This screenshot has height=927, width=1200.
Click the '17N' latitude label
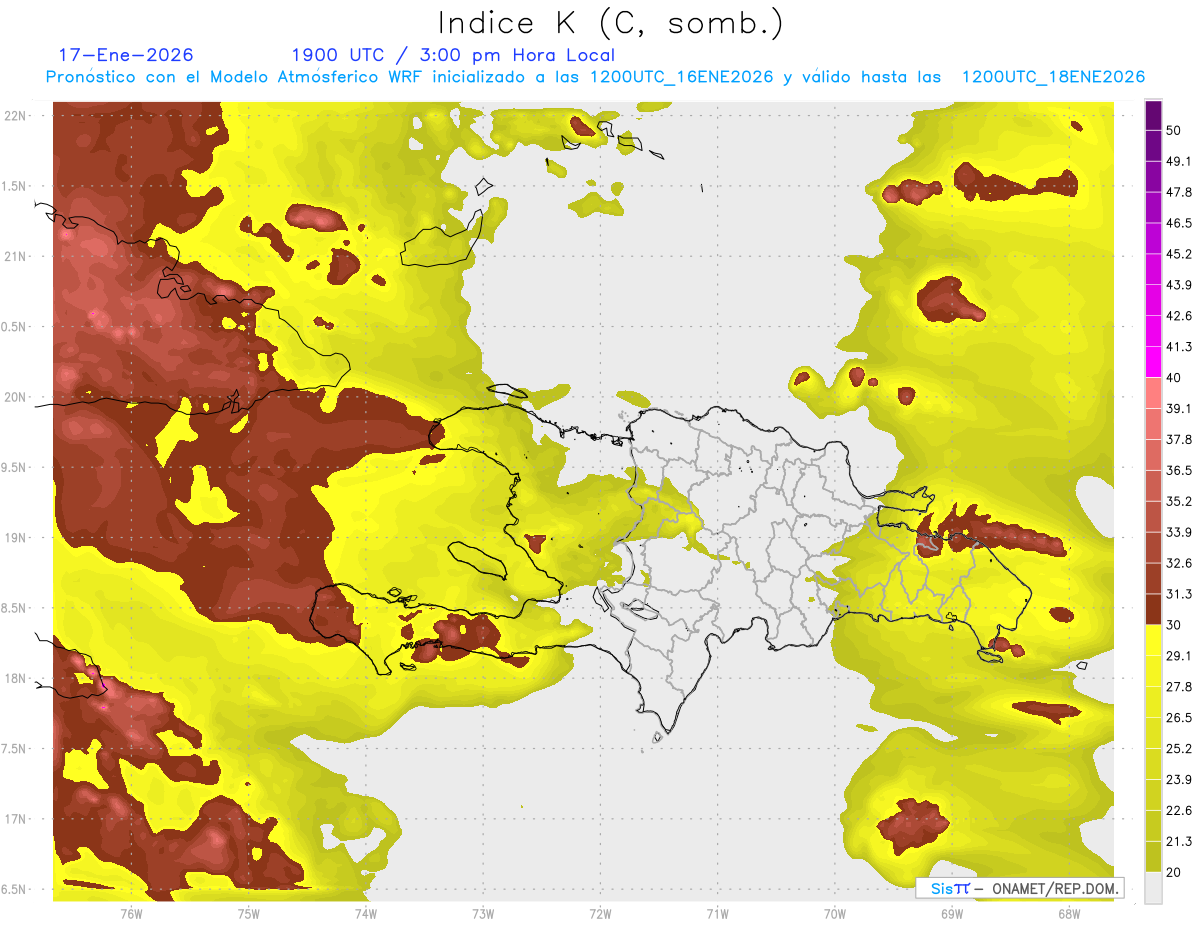[x=16, y=819]
